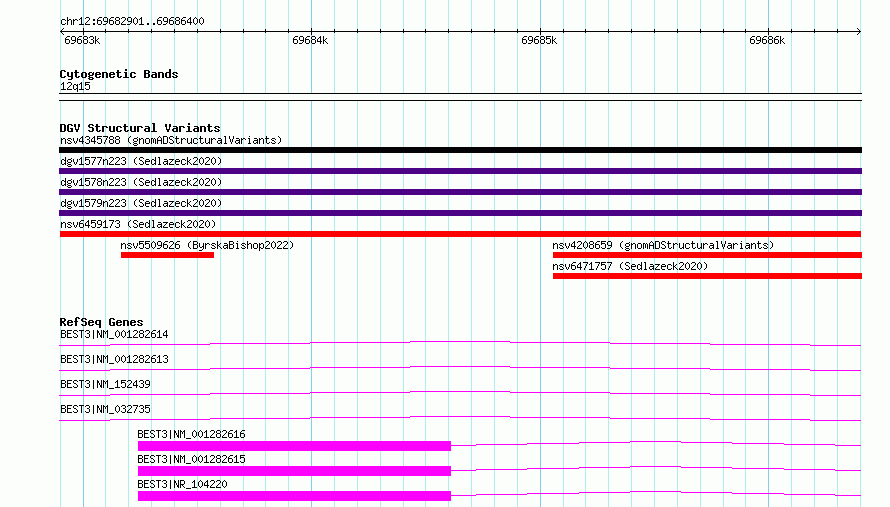Open nsv6459173 (Sedlazeck2020) label
Viewport: 890px width, 507px height.
[x=138, y=224]
